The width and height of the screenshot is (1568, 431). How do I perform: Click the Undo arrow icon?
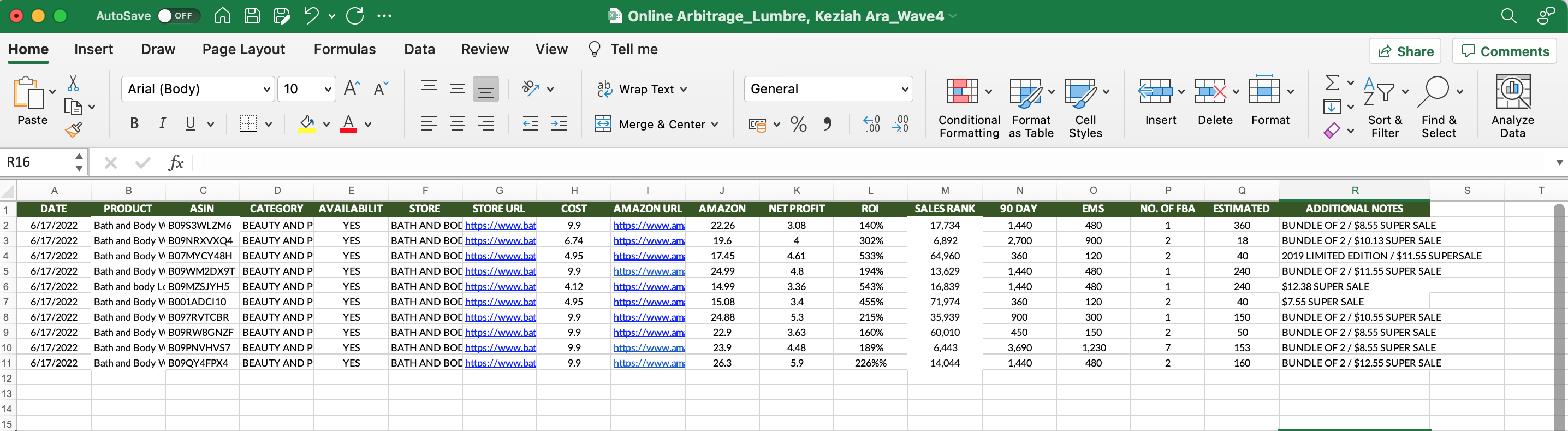pos(311,16)
